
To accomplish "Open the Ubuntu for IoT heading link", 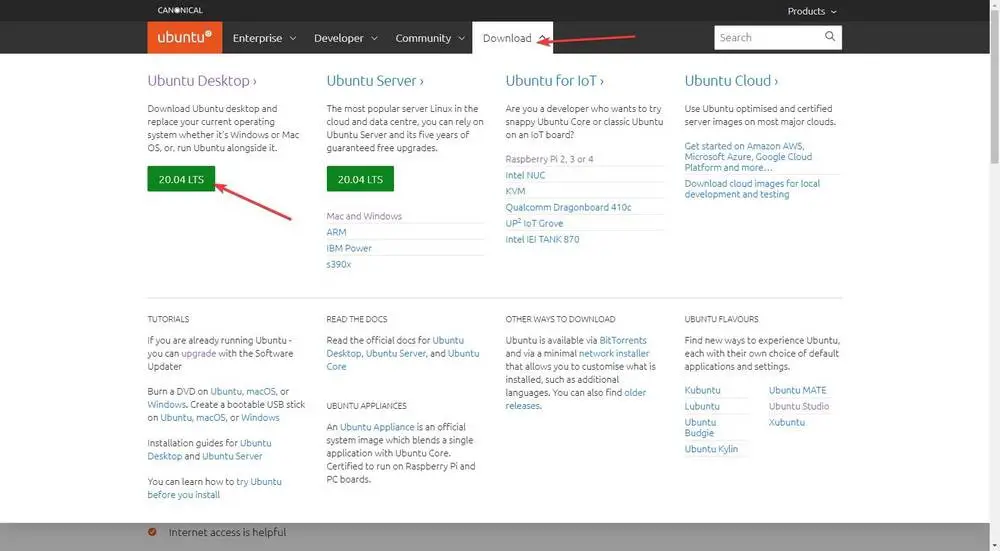I will pos(554,81).
